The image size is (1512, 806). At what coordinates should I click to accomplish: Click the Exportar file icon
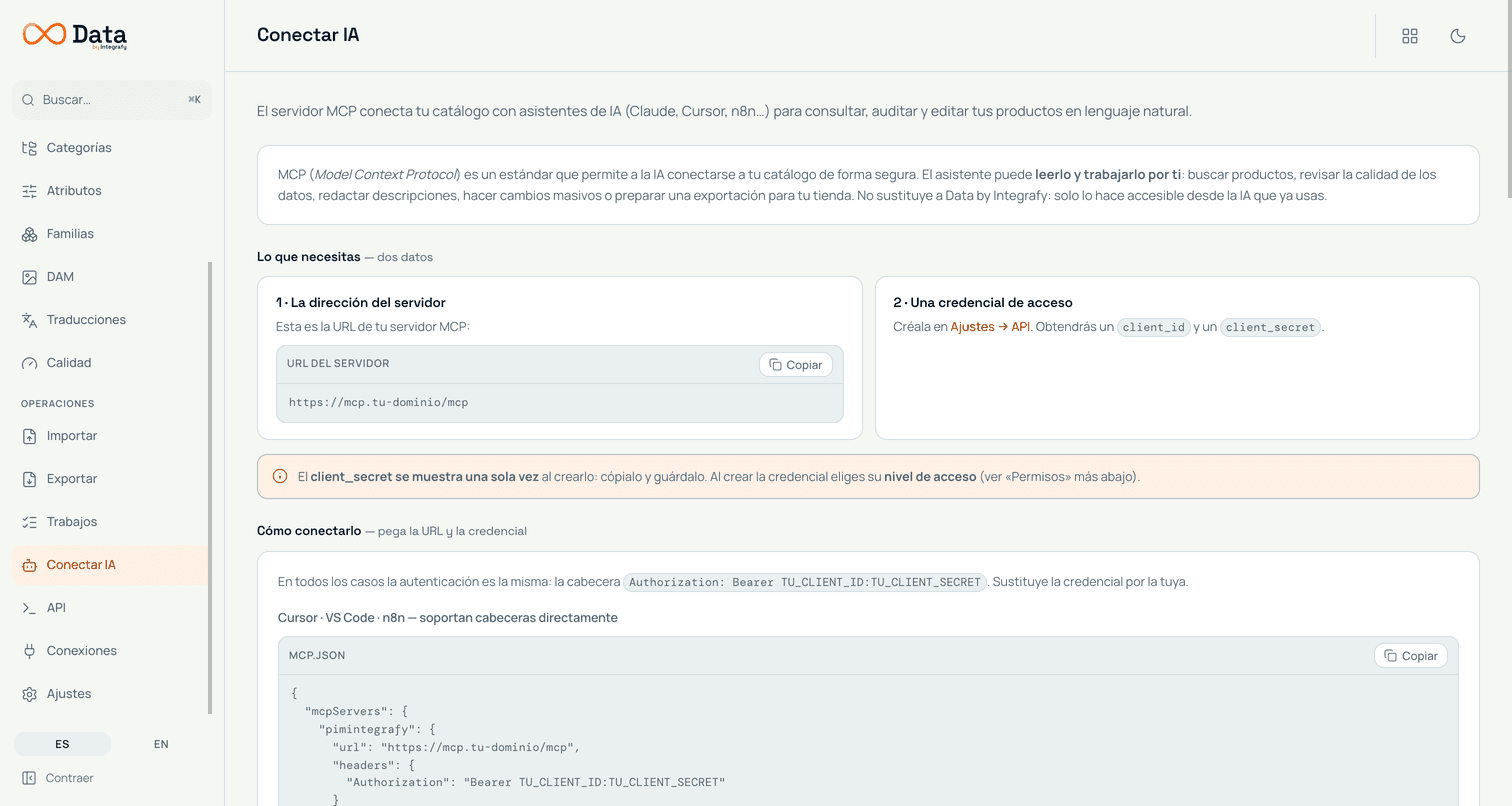click(29, 479)
